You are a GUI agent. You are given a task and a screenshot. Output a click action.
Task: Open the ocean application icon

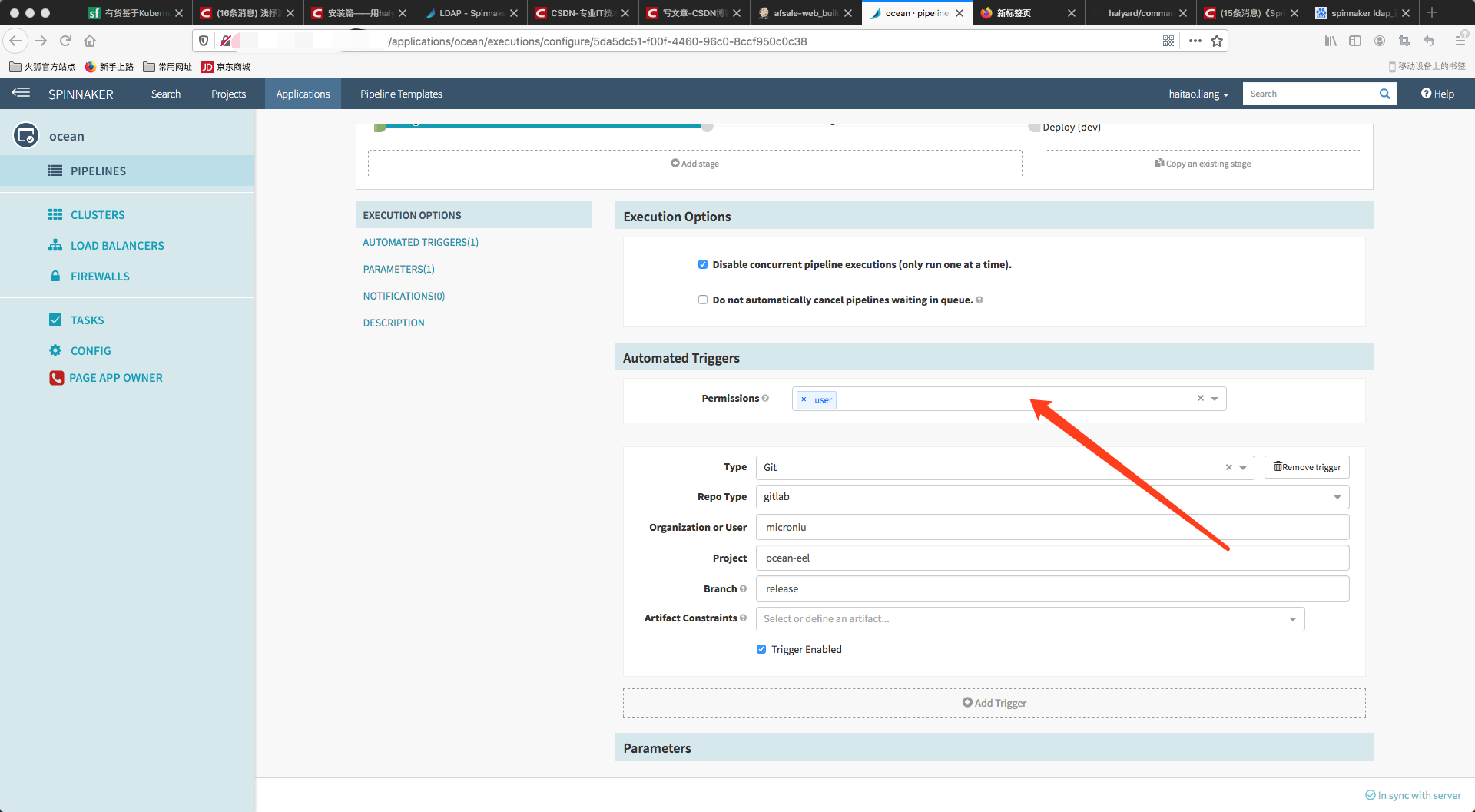(26, 135)
